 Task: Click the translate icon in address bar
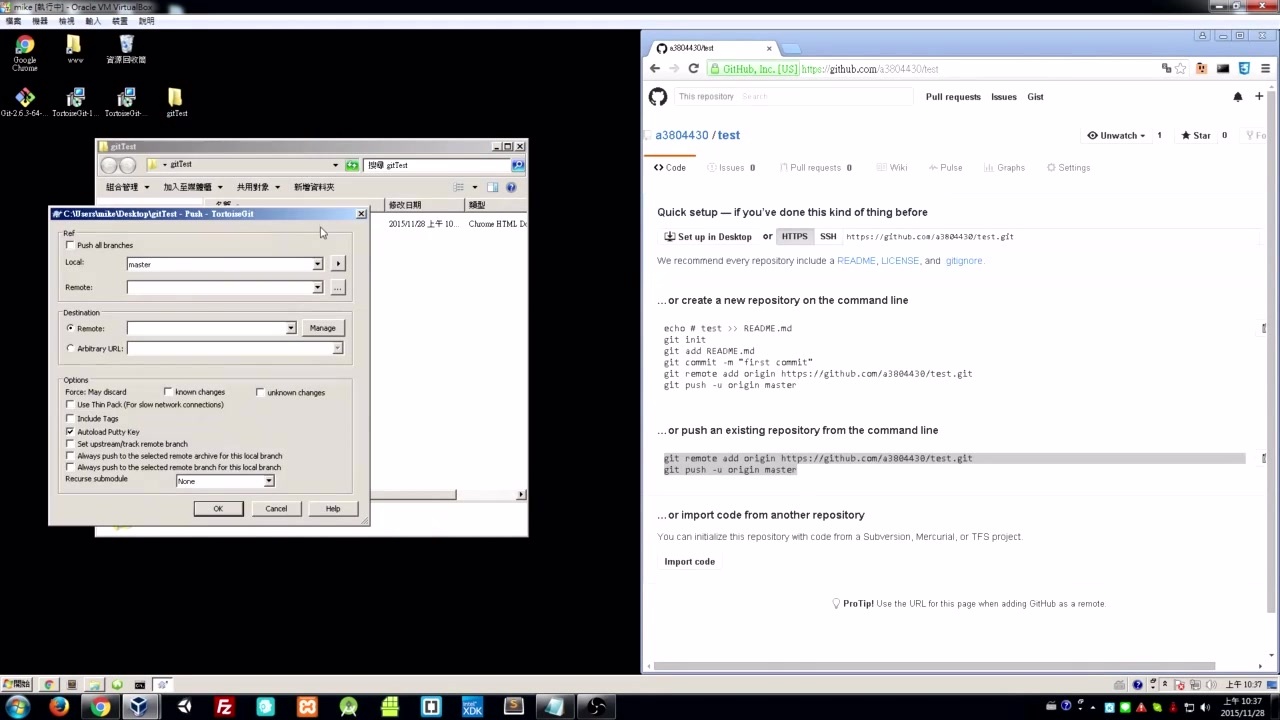(x=1166, y=69)
